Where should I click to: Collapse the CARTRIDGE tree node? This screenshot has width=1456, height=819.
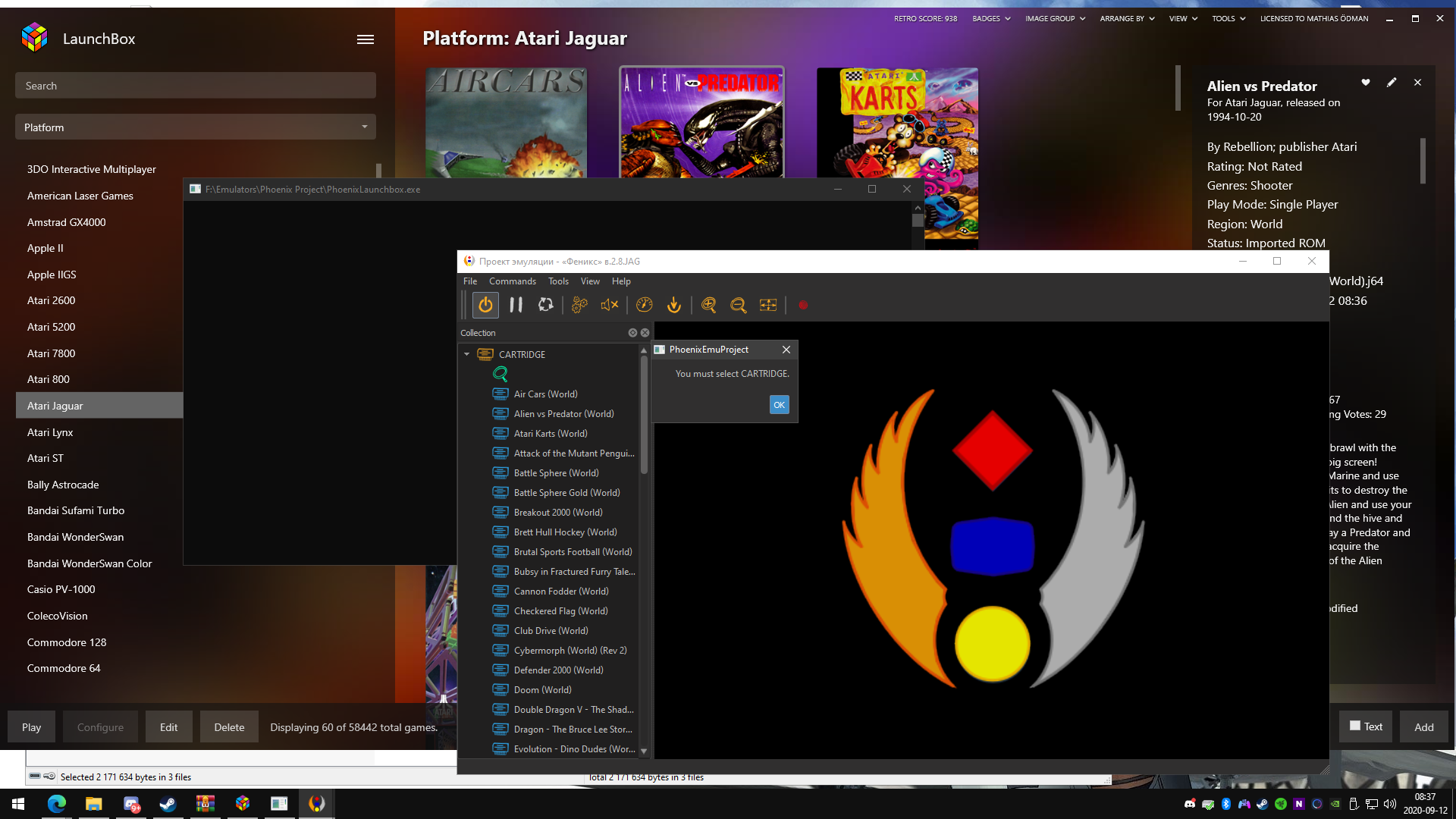467,354
